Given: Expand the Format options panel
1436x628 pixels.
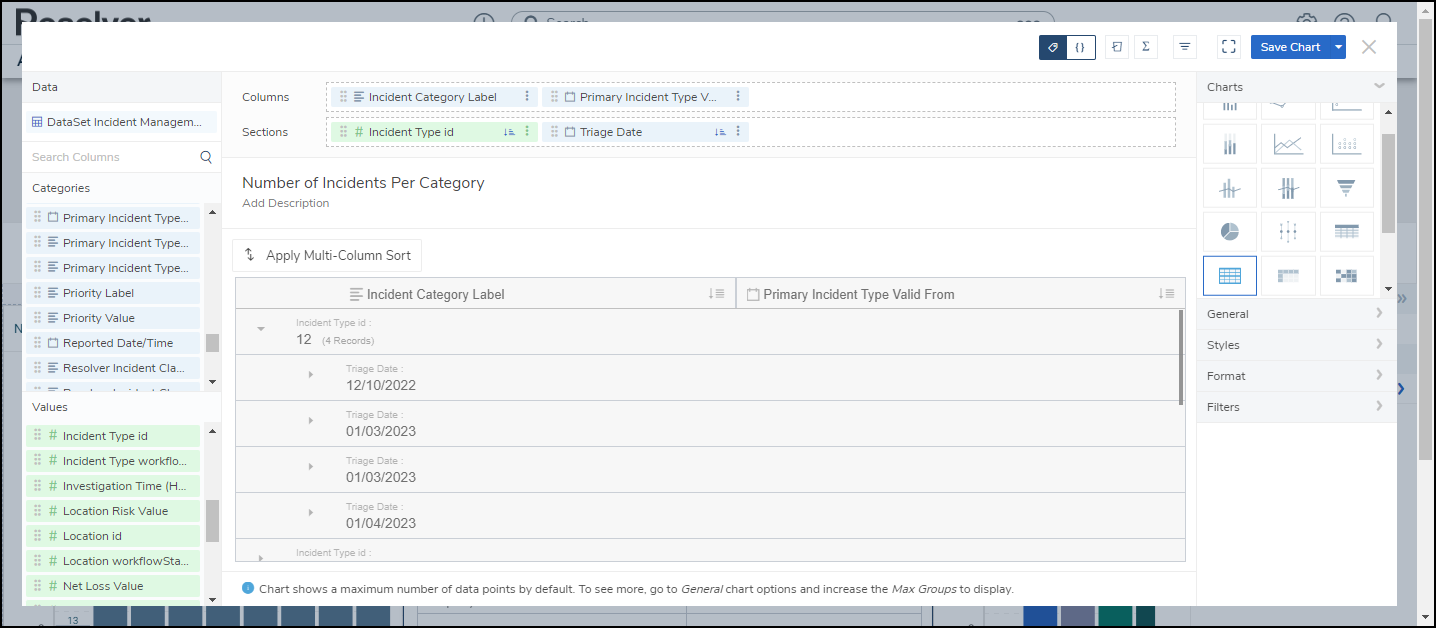Looking at the screenshot, I should pos(1296,376).
